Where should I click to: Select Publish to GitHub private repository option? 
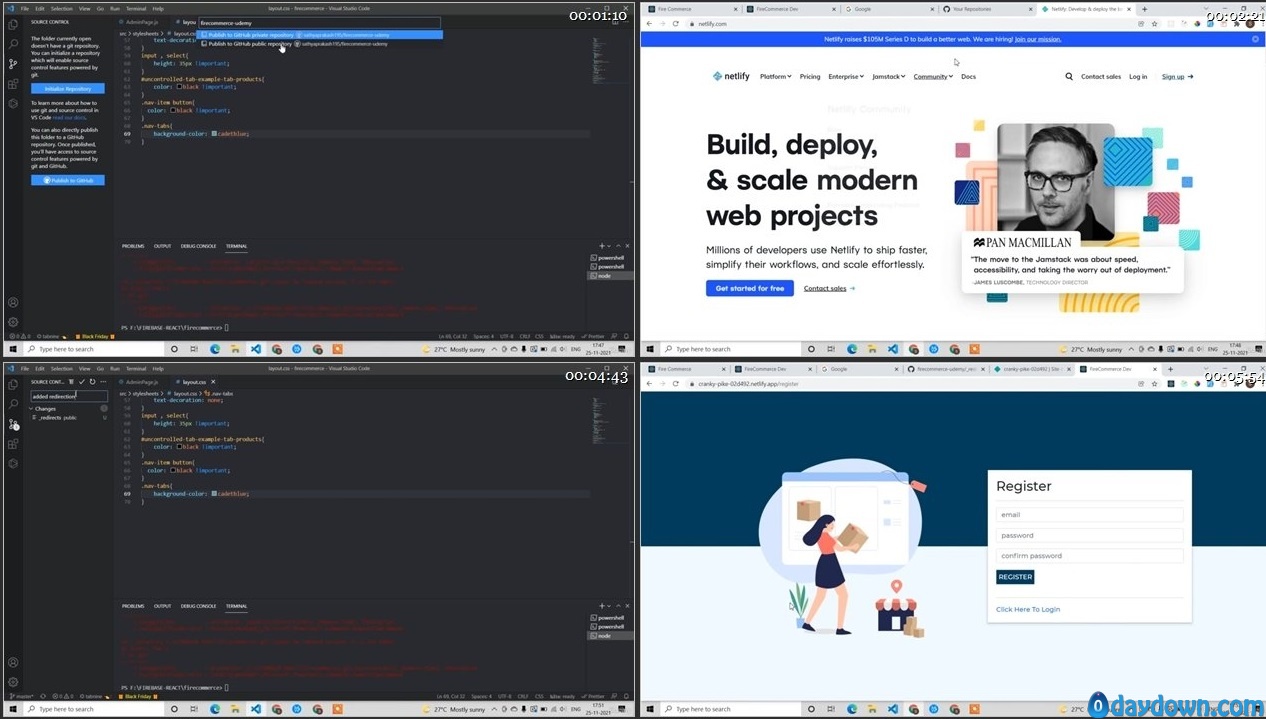320,34
